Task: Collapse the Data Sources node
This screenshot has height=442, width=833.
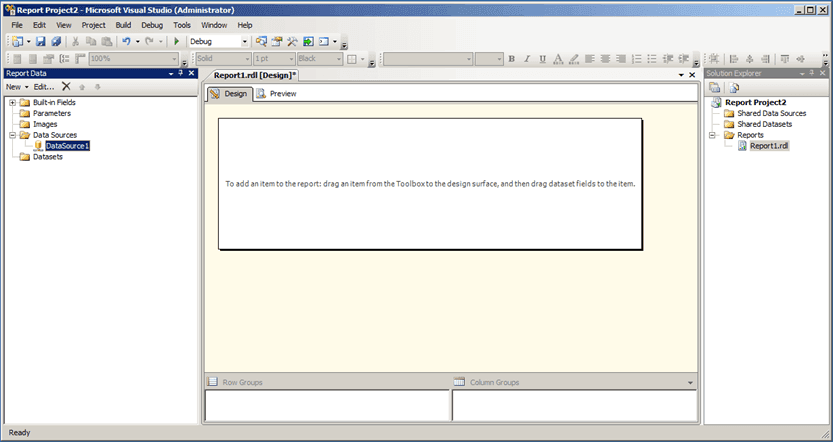Action: coord(13,135)
